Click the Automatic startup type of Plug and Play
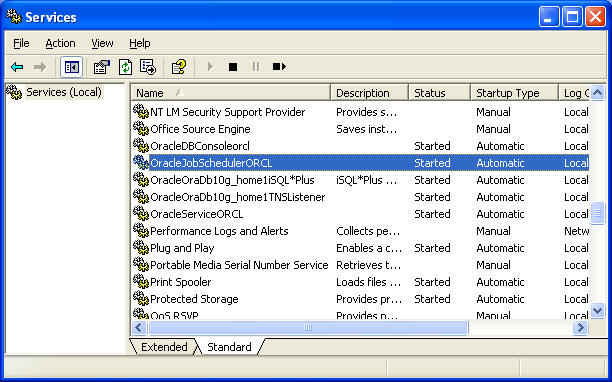The image size is (612, 382). (500, 248)
